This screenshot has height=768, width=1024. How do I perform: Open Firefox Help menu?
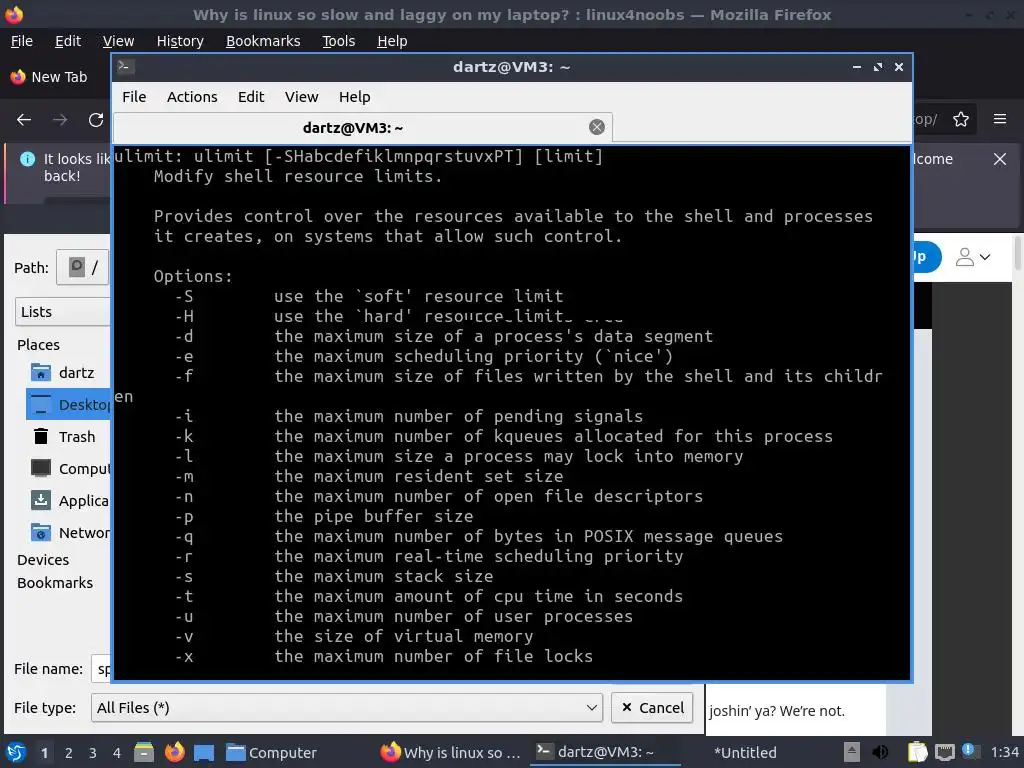coord(392,41)
